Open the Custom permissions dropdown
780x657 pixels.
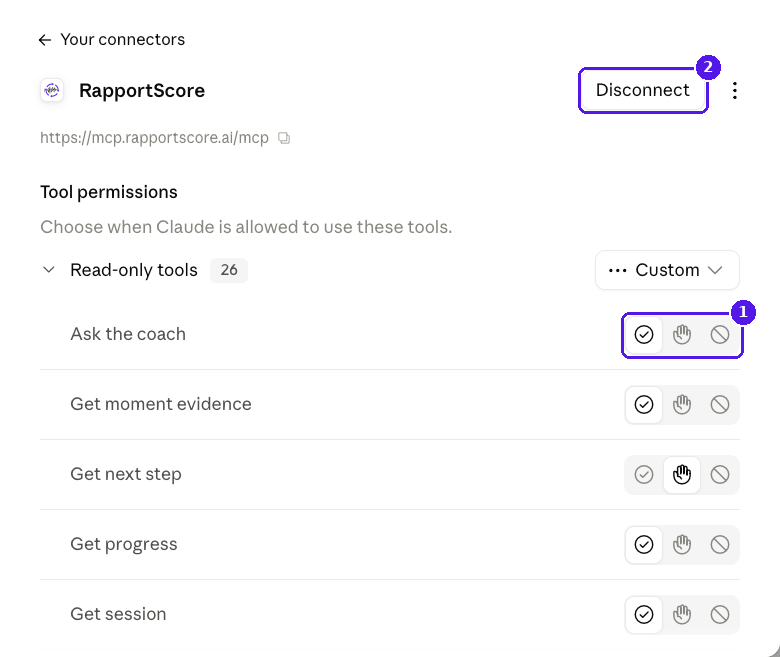(x=667, y=270)
